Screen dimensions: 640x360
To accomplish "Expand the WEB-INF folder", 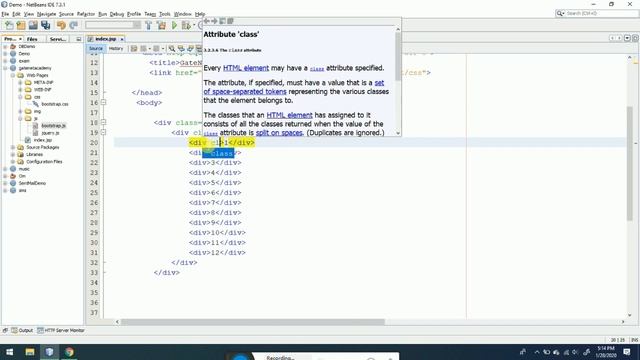I will tap(20, 90).
